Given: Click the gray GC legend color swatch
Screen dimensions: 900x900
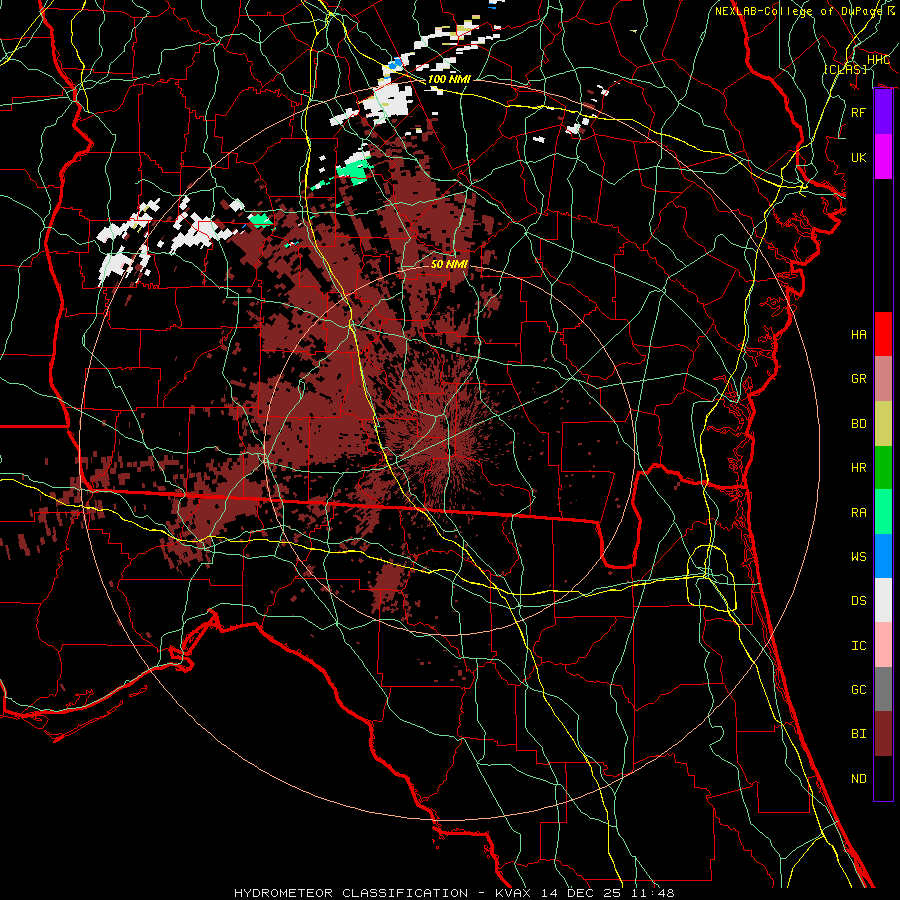Looking at the screenshot, I should [883, 689].
